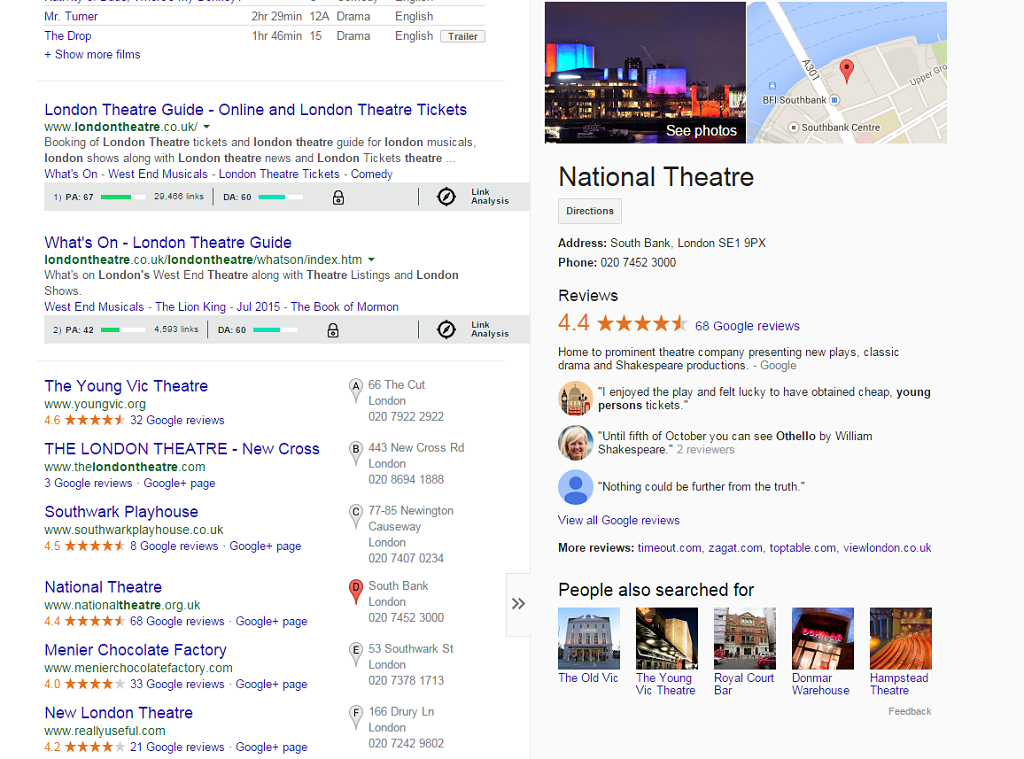1024x759 pixels.
Task: Open the Trailer button for The Drop
Action: pos(462,37)
